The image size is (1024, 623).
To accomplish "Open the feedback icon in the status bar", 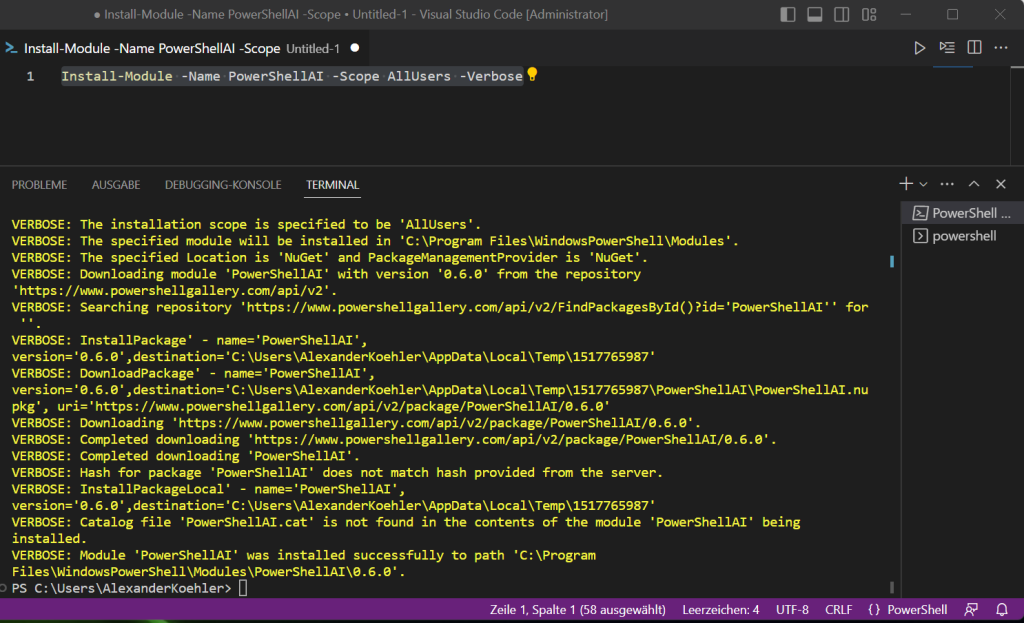I will click(971, 610).
